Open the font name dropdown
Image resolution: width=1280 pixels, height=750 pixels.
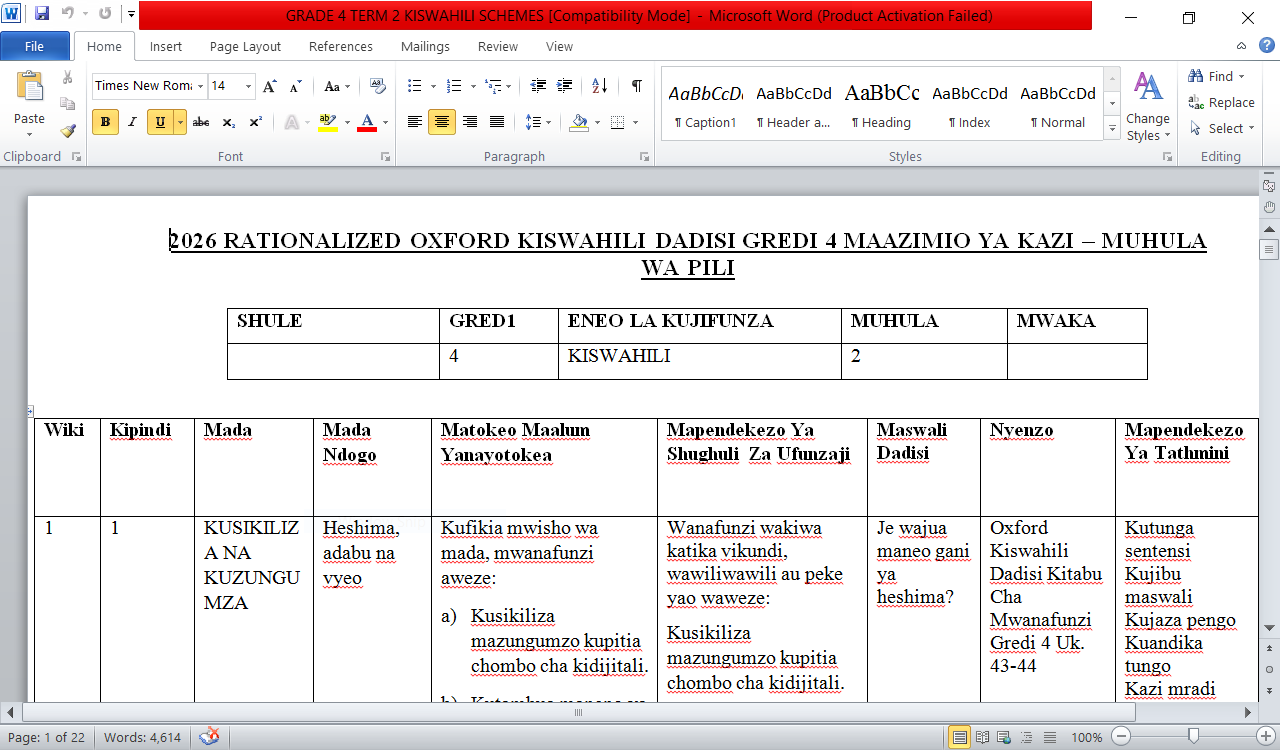tap(201, 86)
